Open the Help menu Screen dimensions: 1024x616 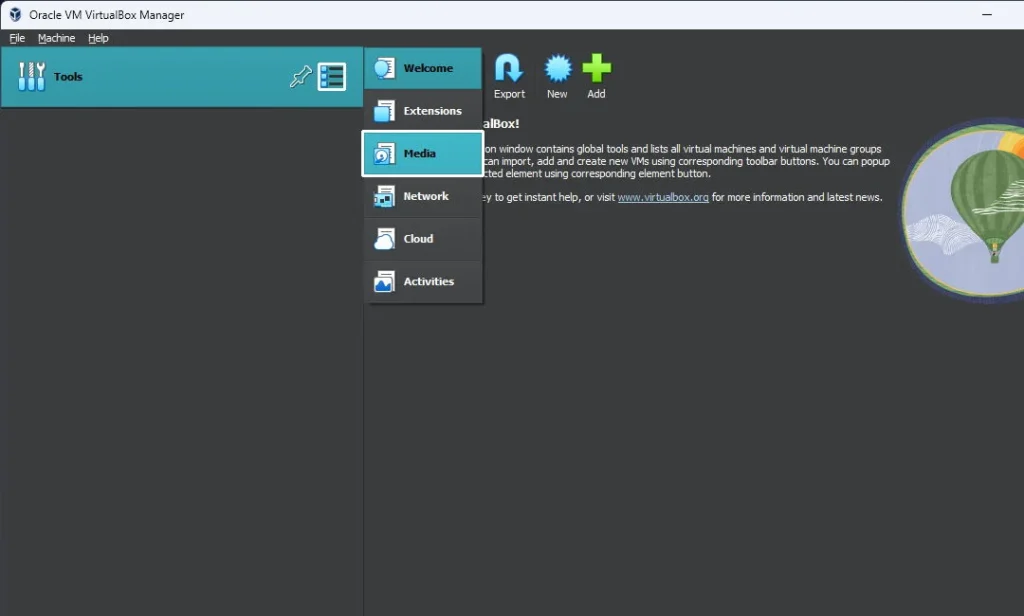98,38
